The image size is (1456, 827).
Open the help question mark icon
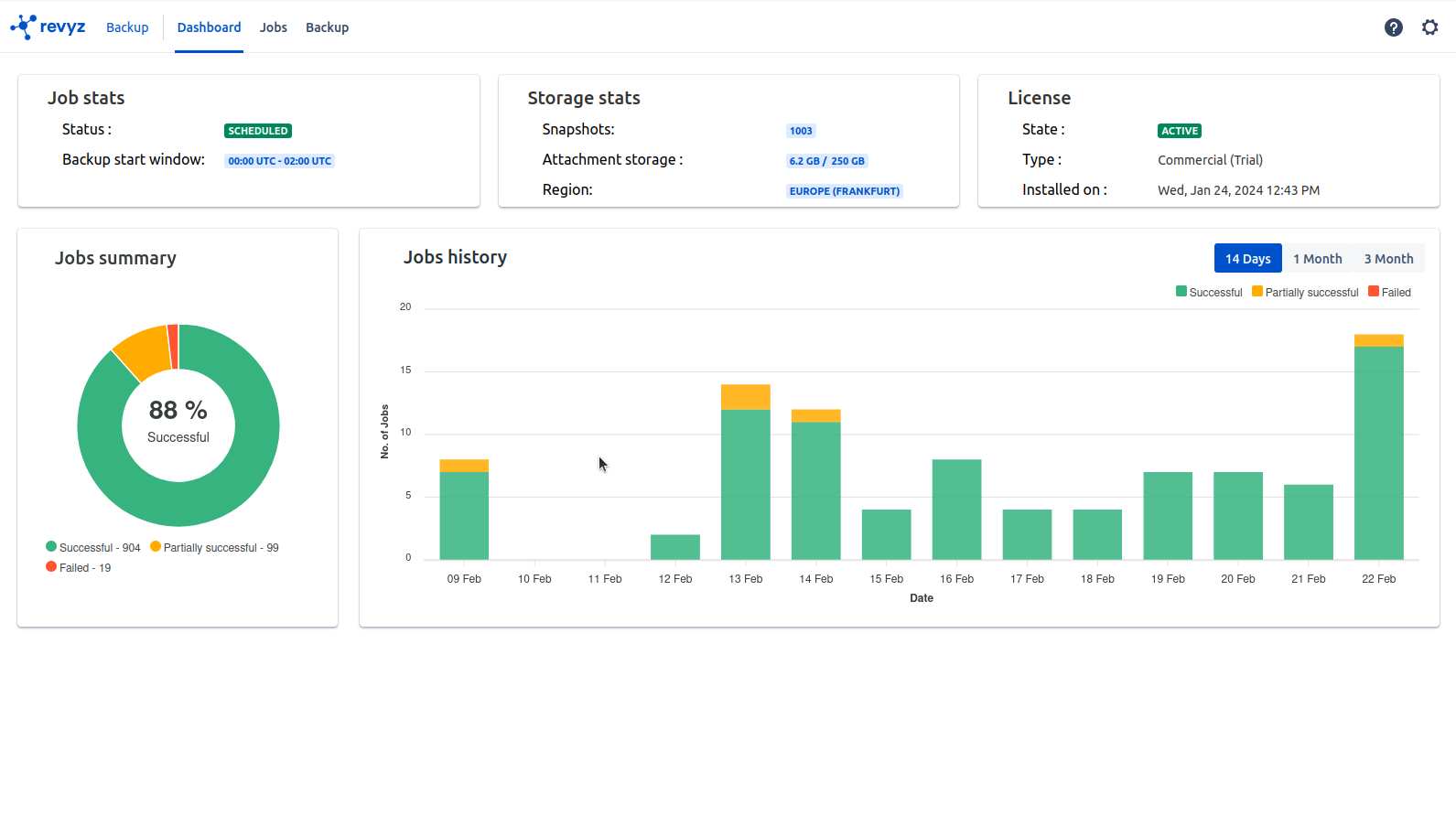pyautogui.click(x=1393, y=27)
